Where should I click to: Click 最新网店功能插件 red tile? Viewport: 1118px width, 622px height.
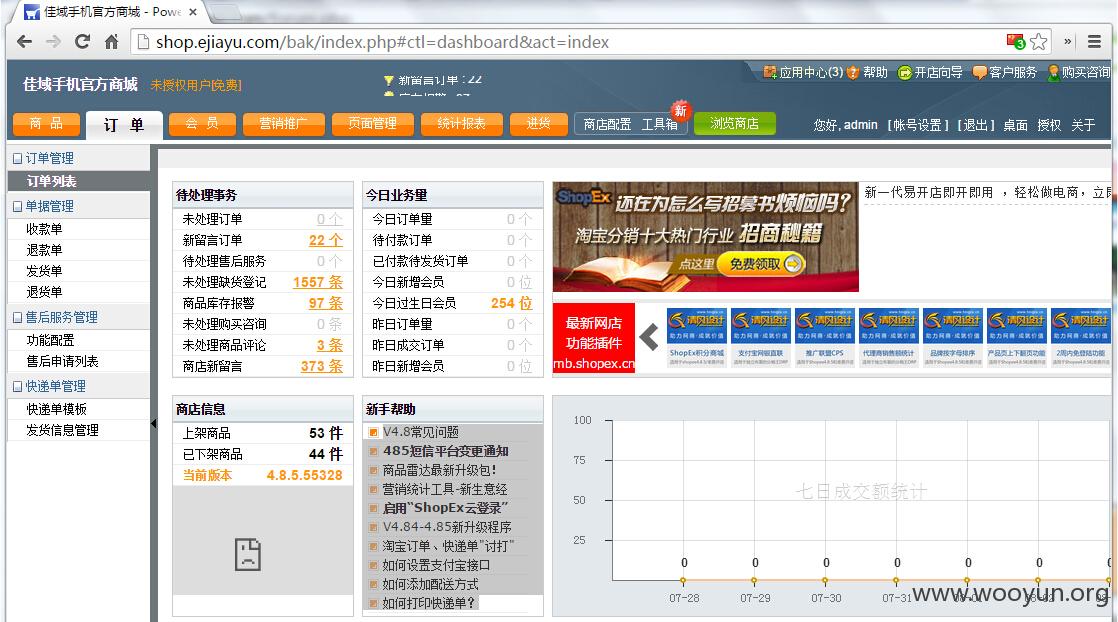594,338
